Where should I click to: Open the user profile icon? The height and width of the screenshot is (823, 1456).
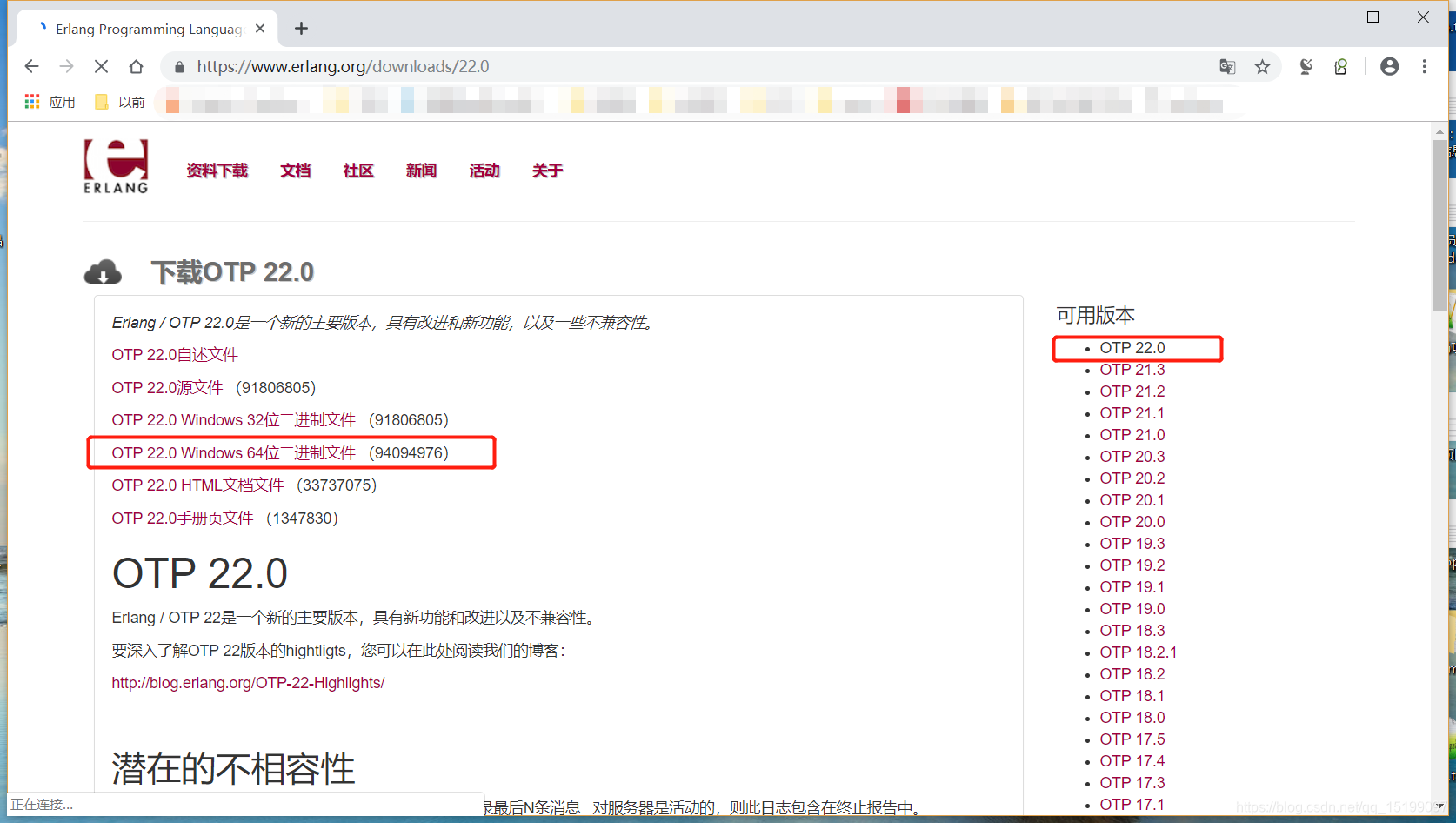1389,67
